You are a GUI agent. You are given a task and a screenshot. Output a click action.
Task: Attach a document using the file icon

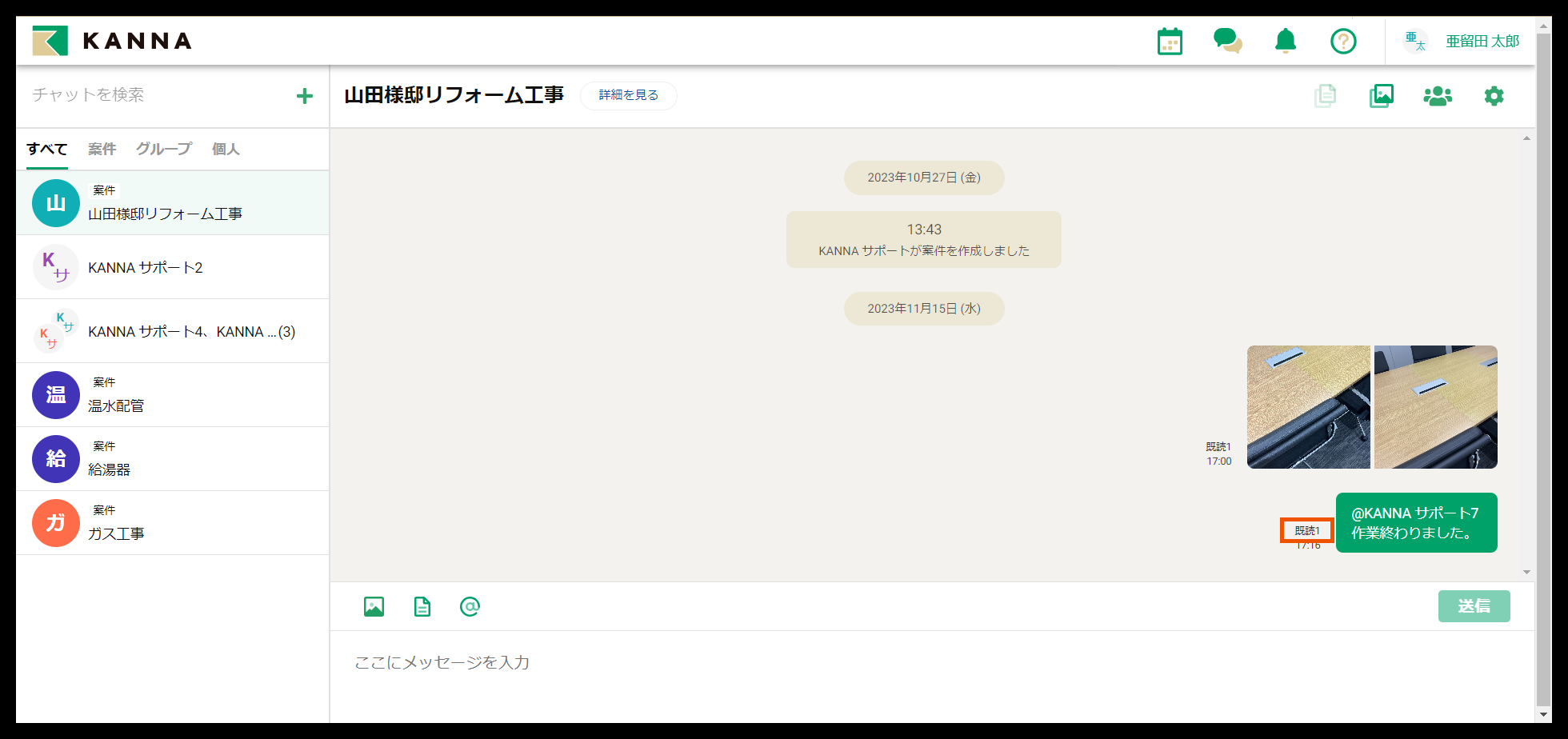pyautogui.click(x=421, y=606)
